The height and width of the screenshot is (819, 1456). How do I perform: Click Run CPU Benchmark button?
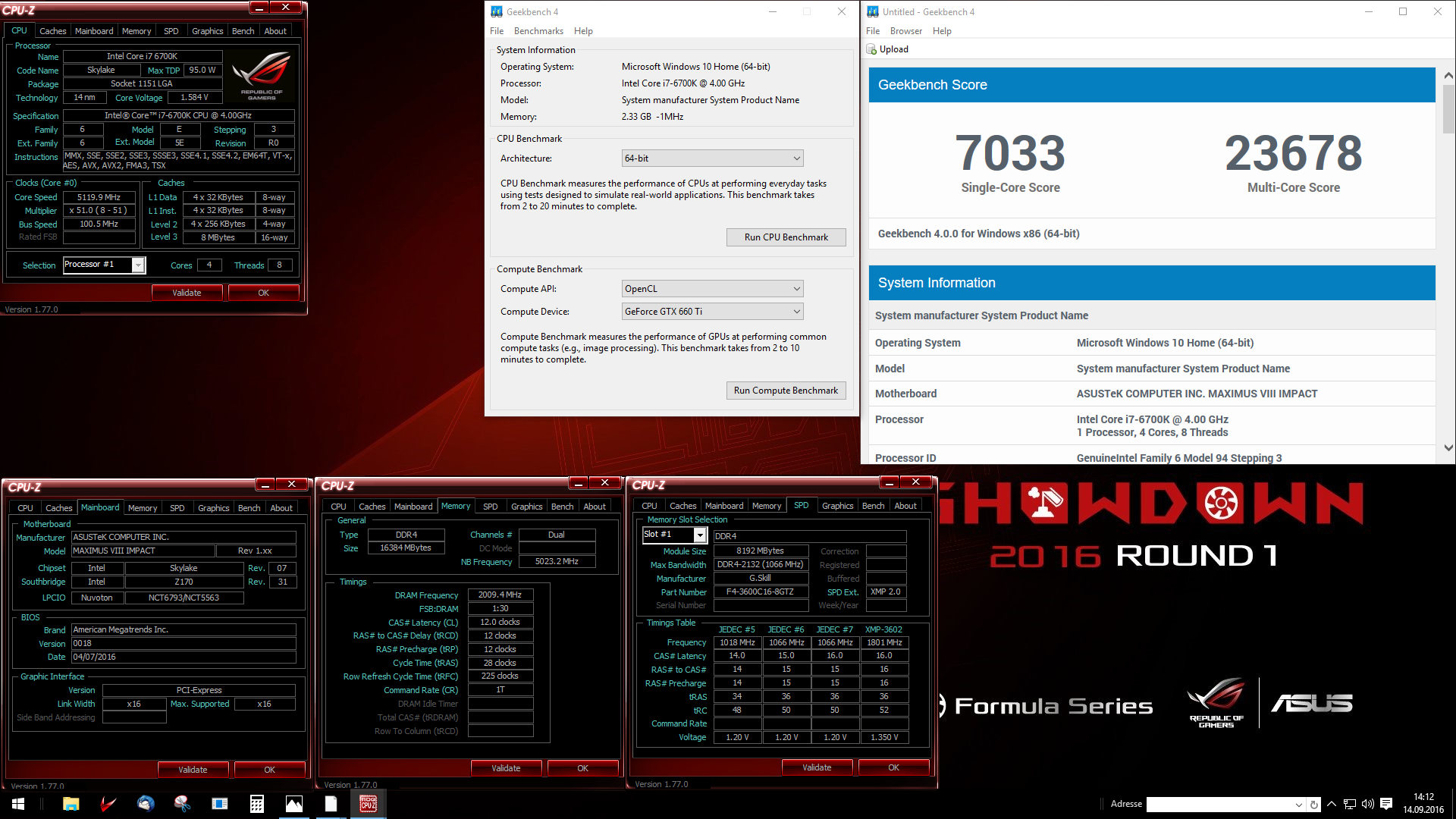click(786, 237)
